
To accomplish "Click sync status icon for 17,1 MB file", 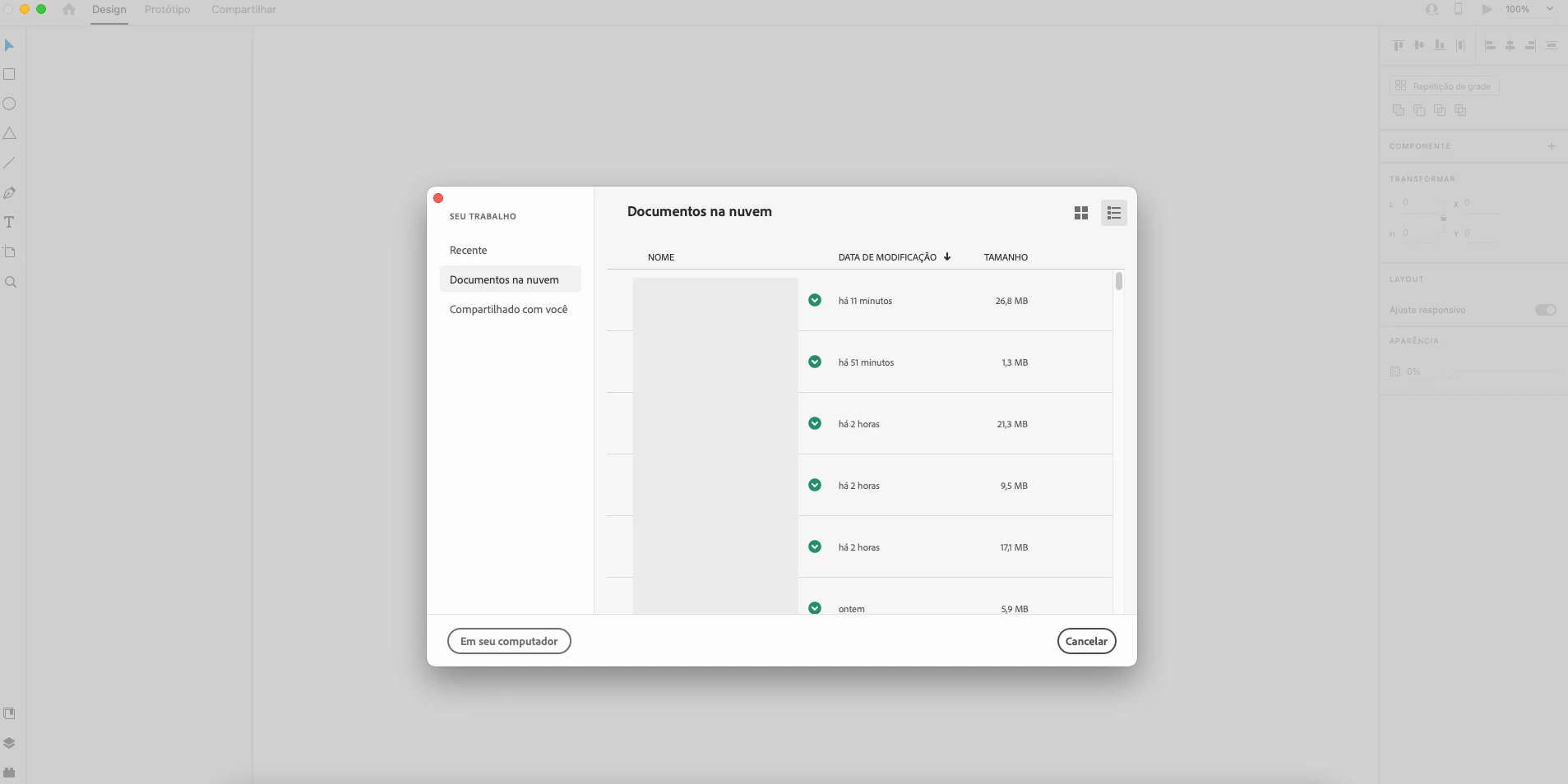I will pyautogui.click(x=815, y=546).
